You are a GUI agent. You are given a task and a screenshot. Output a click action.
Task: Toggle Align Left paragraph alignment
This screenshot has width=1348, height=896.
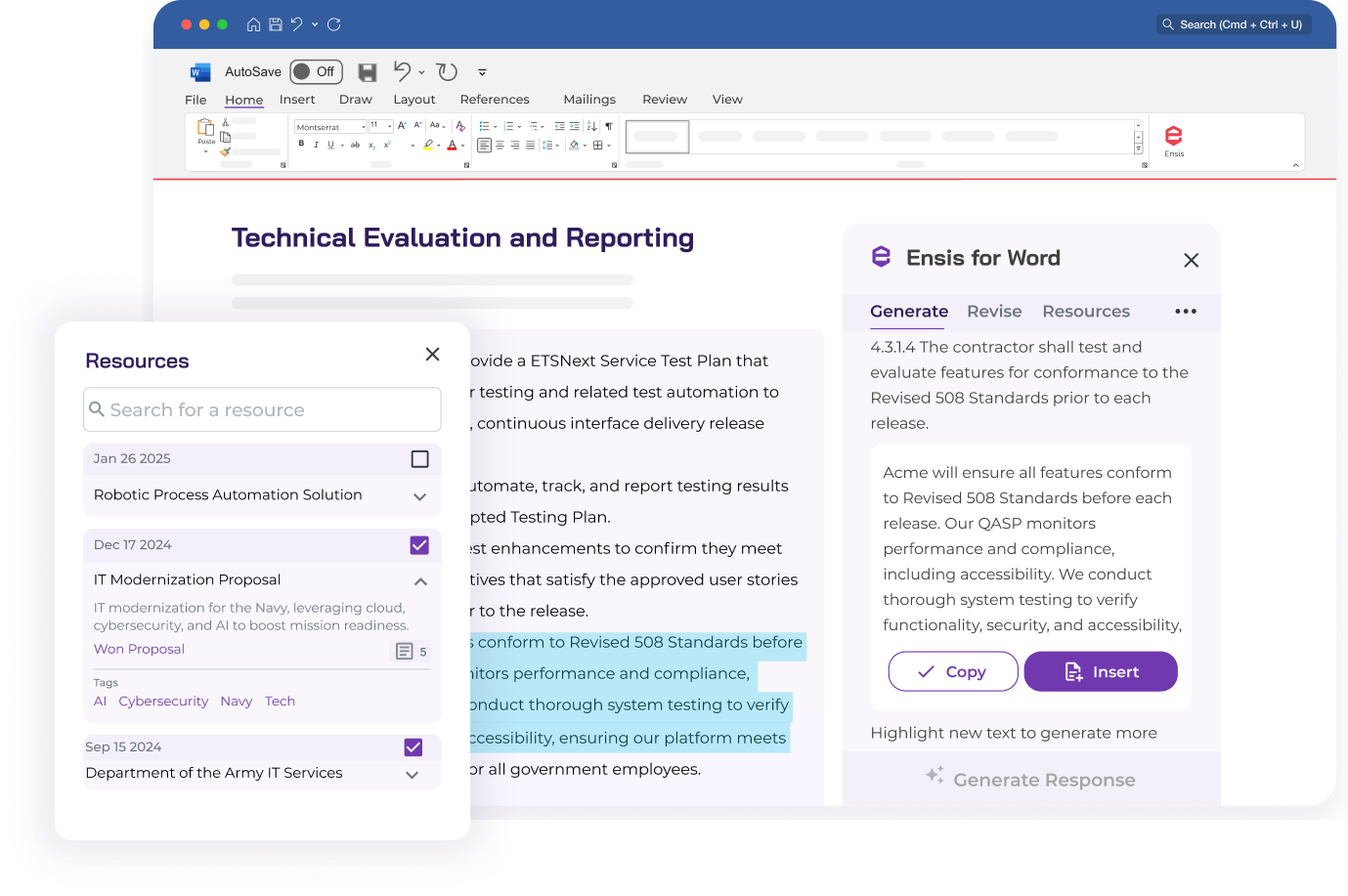[485, 145]
